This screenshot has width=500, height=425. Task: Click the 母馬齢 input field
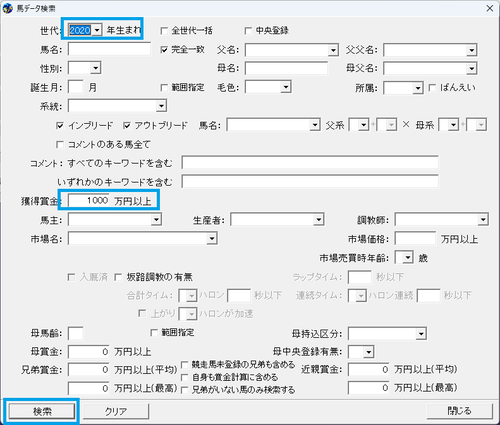pyautogui.click(x=76, y=333)
